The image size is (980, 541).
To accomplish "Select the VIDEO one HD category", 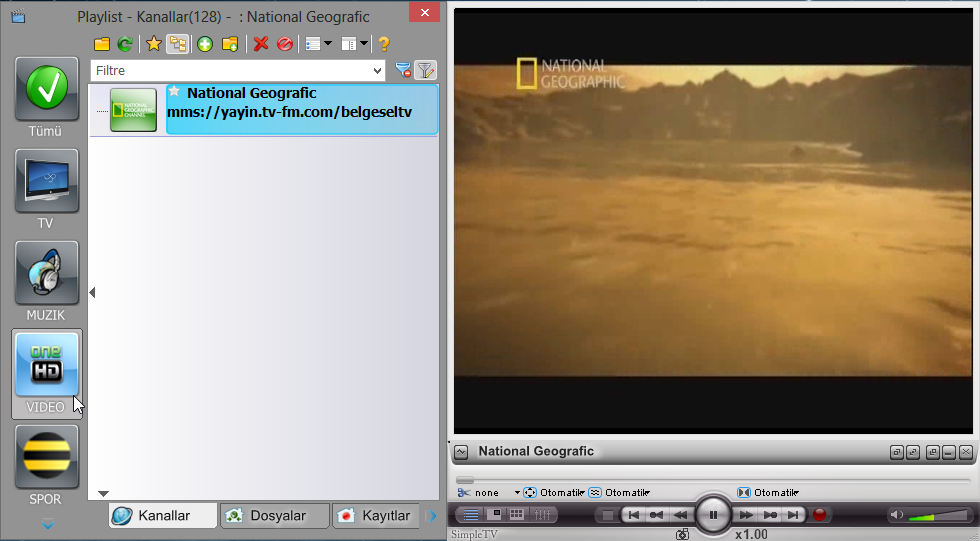I will click(46, 365).
